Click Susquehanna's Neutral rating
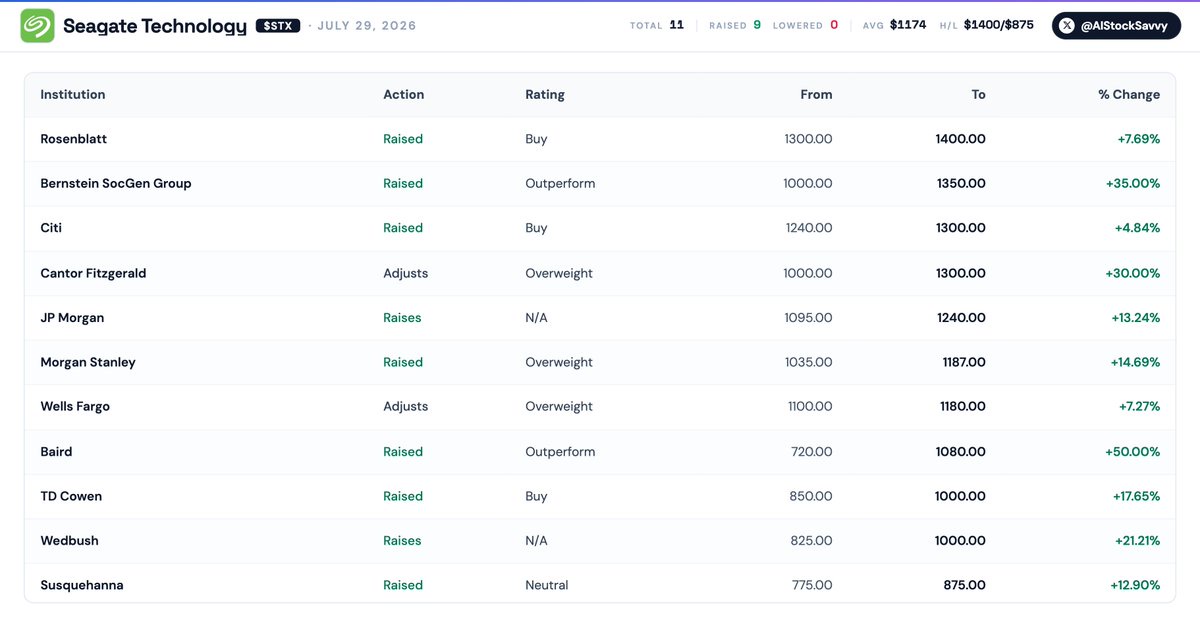 pos(547,585)
